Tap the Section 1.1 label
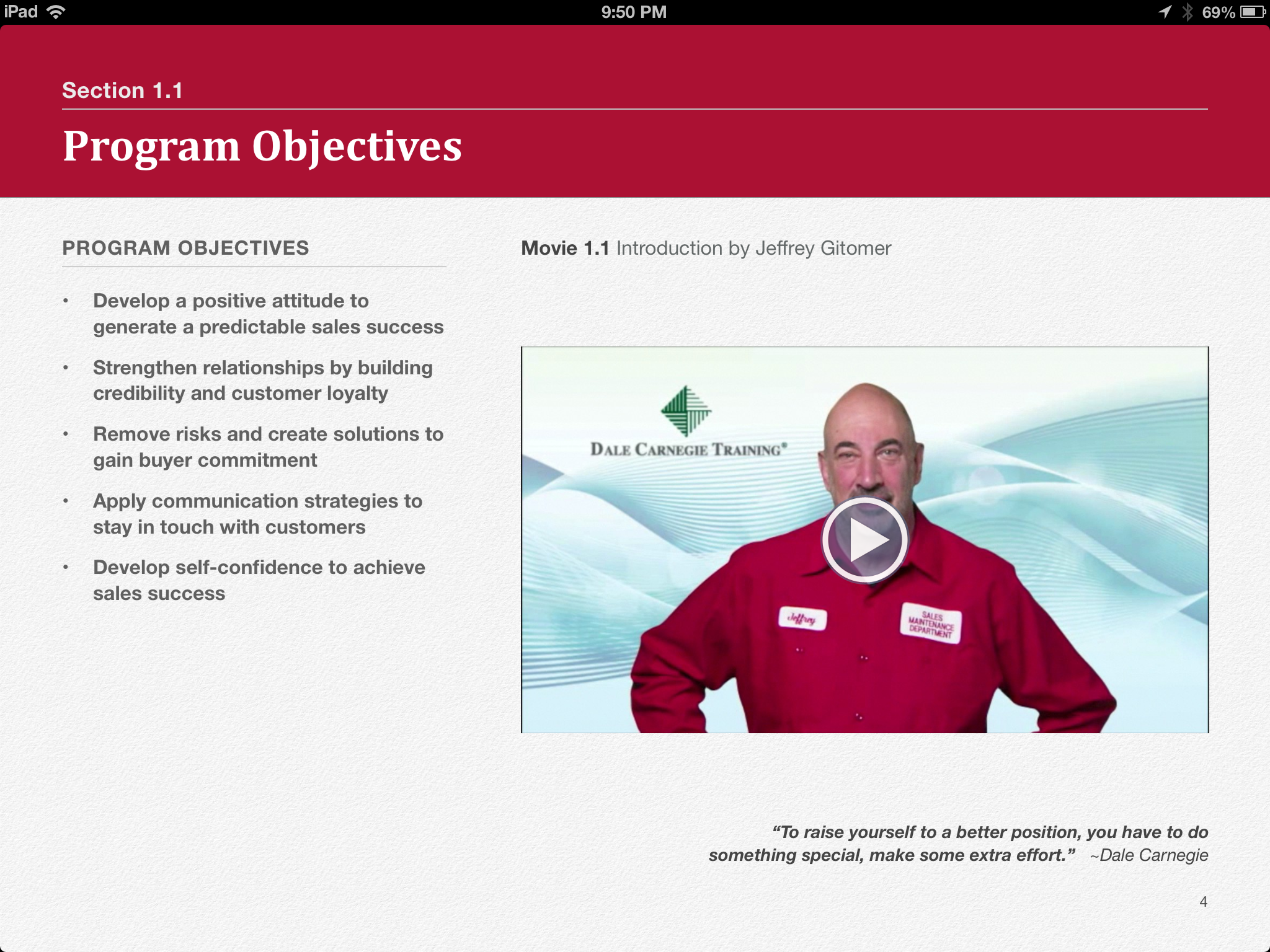Image resolution: width=1270 pixels, height=952 pixels. click(122, 90)
